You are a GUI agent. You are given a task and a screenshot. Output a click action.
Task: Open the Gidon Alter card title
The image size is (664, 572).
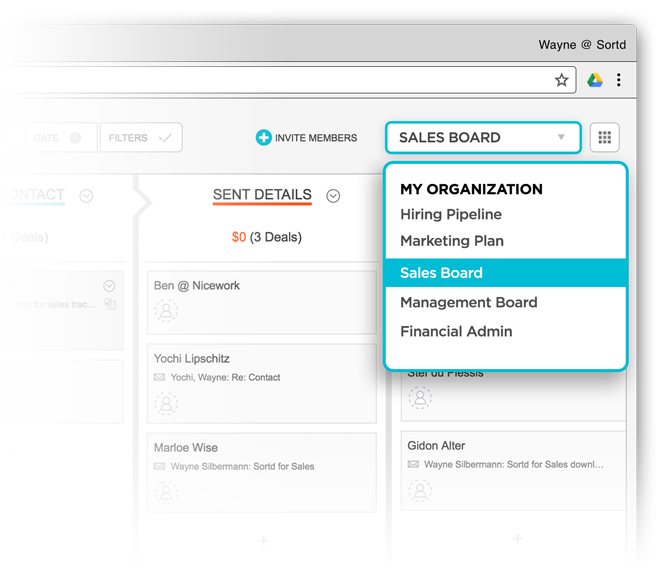pyautogui.click(x=436, y=445)
